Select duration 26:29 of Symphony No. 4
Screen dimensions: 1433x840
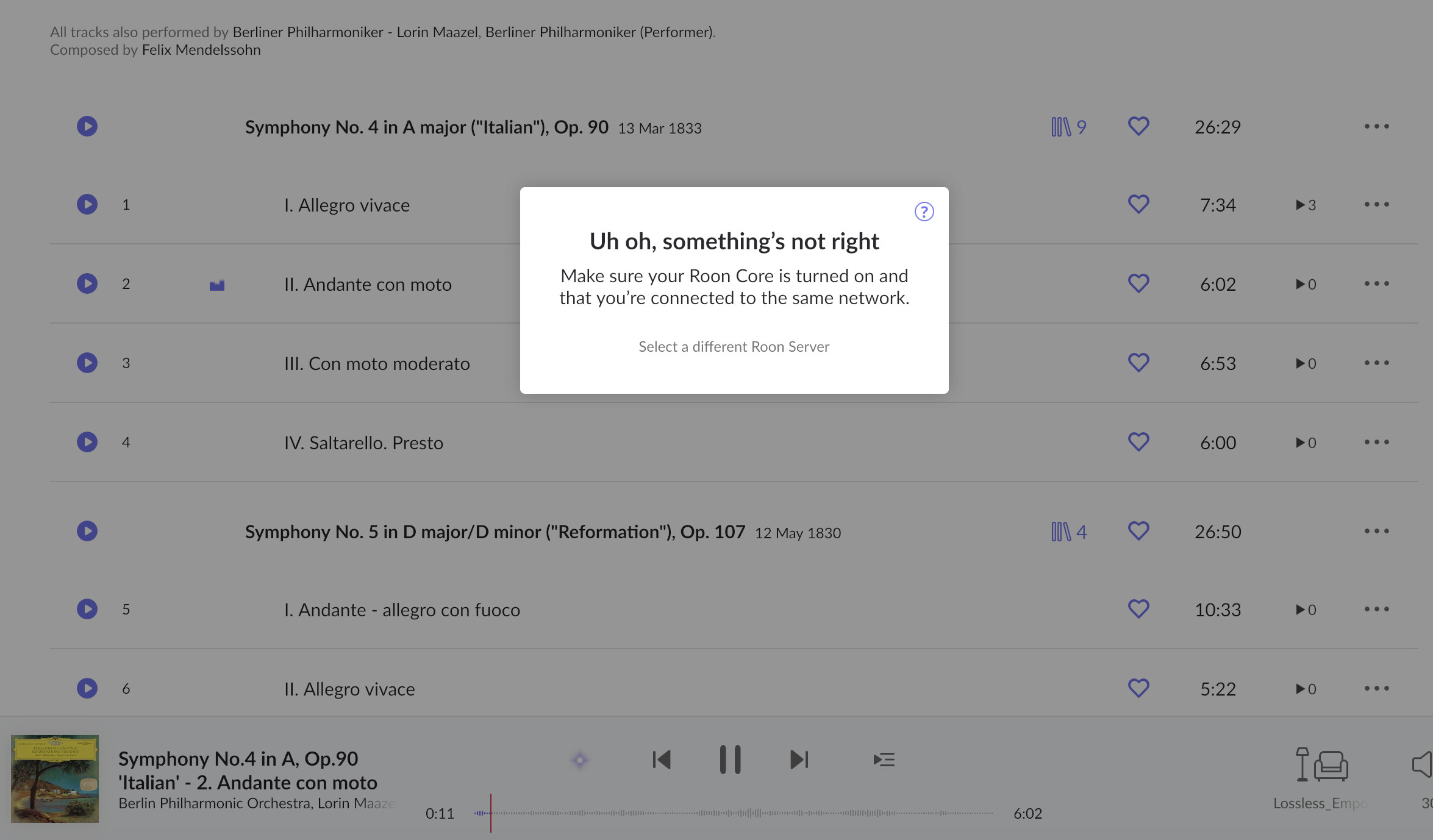(1218, 127)
